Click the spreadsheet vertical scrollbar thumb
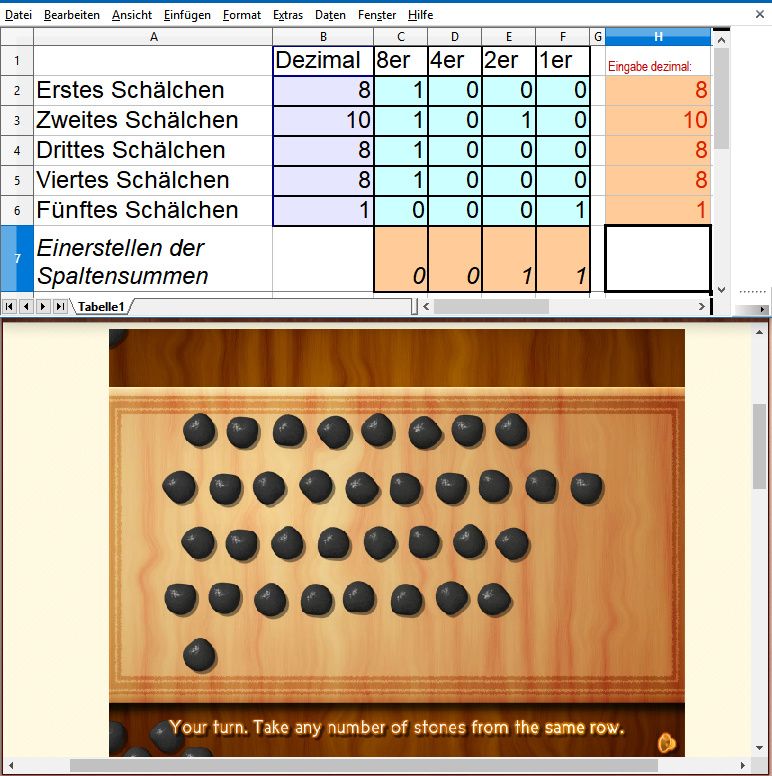This screenshot has width=772, height=776. click(x=721, y=98)
